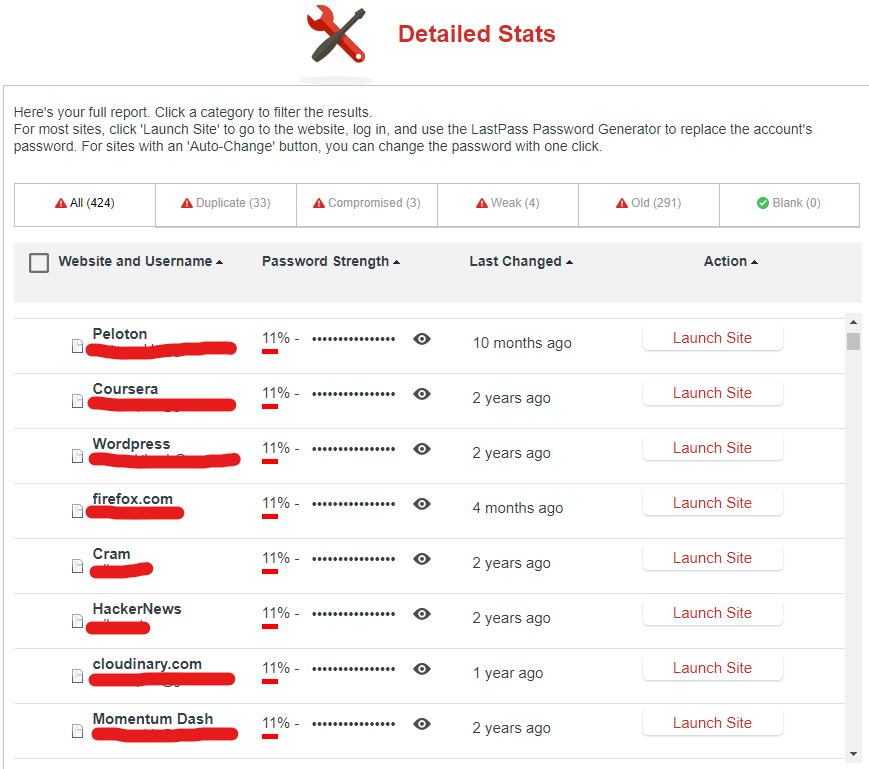
Task: Show the Old (291) passwords tab
Action: click(x=648, y=203)
